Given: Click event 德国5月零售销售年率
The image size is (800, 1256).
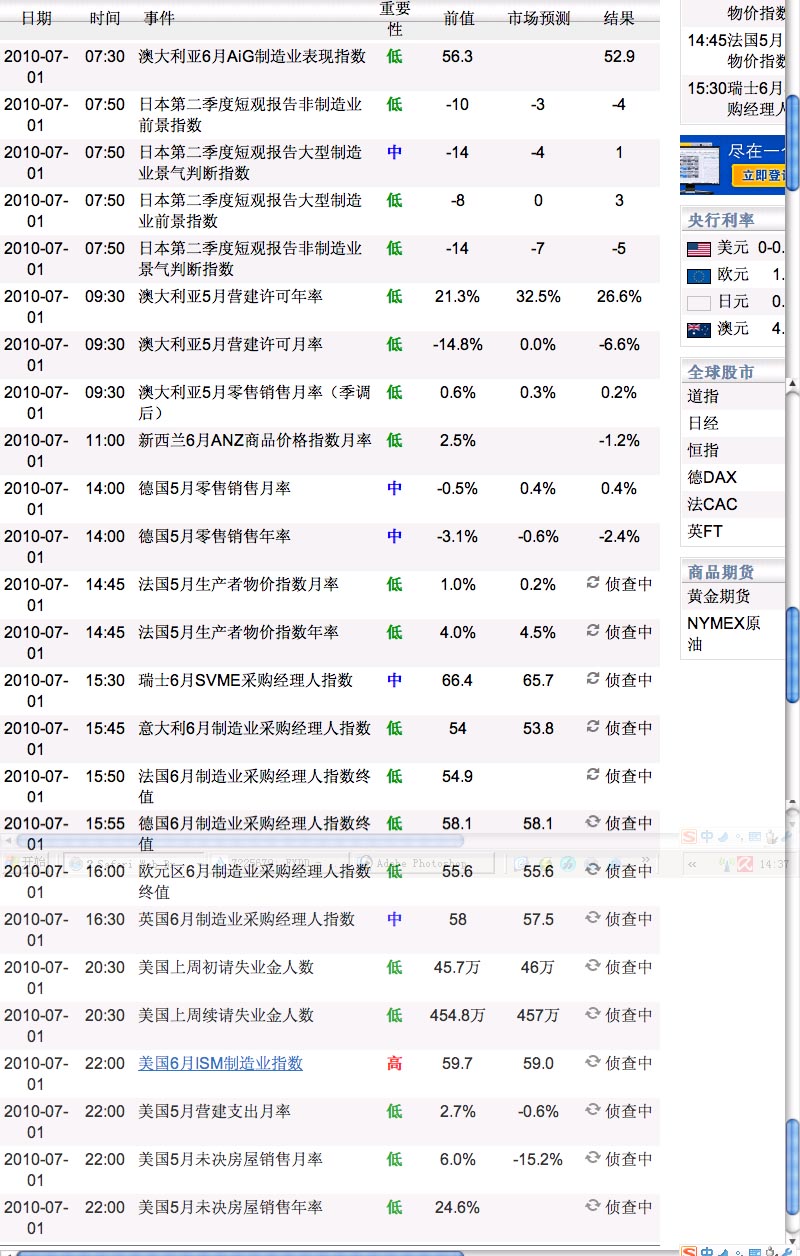Looking at the screenshot, I should coord(214,537).
